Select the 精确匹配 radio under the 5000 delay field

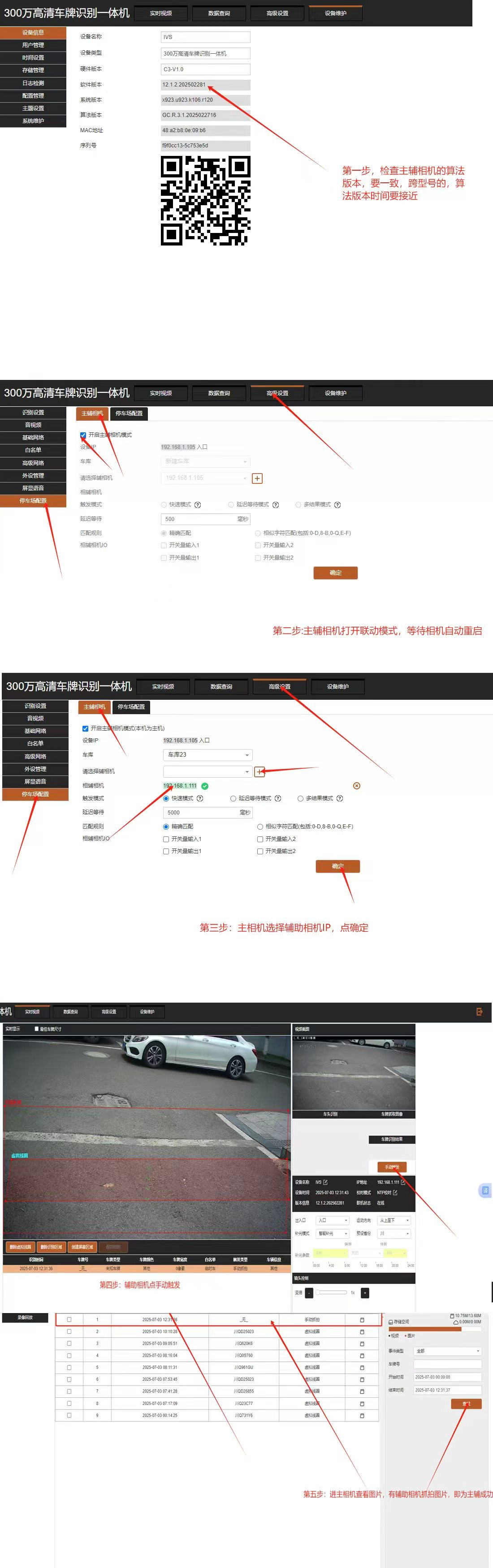point(166,827)
